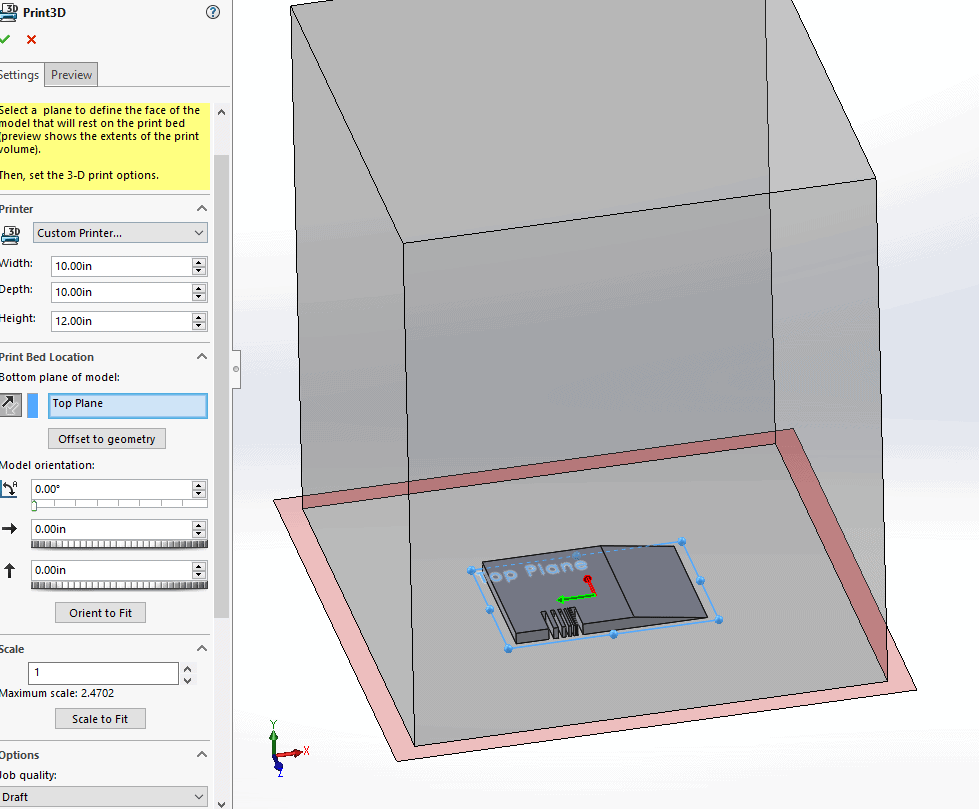Click the green checkmark to accept Print3D
Screen dimensions: 979x809
(5, 39)
